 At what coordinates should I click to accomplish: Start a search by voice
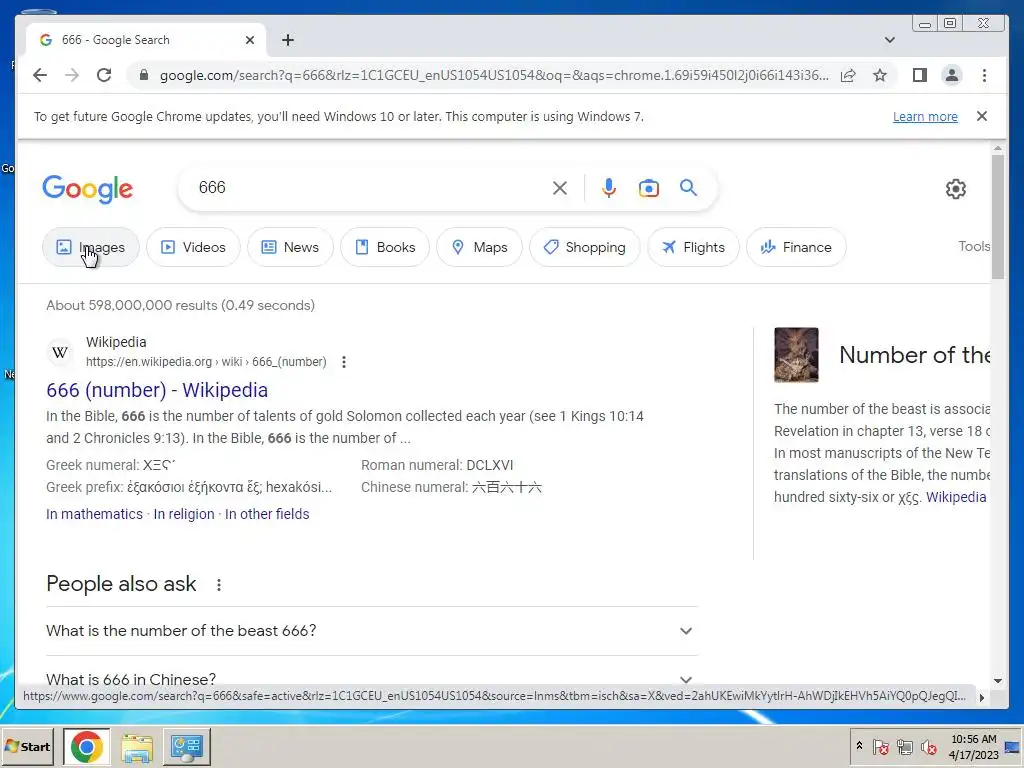pos(609,188)
